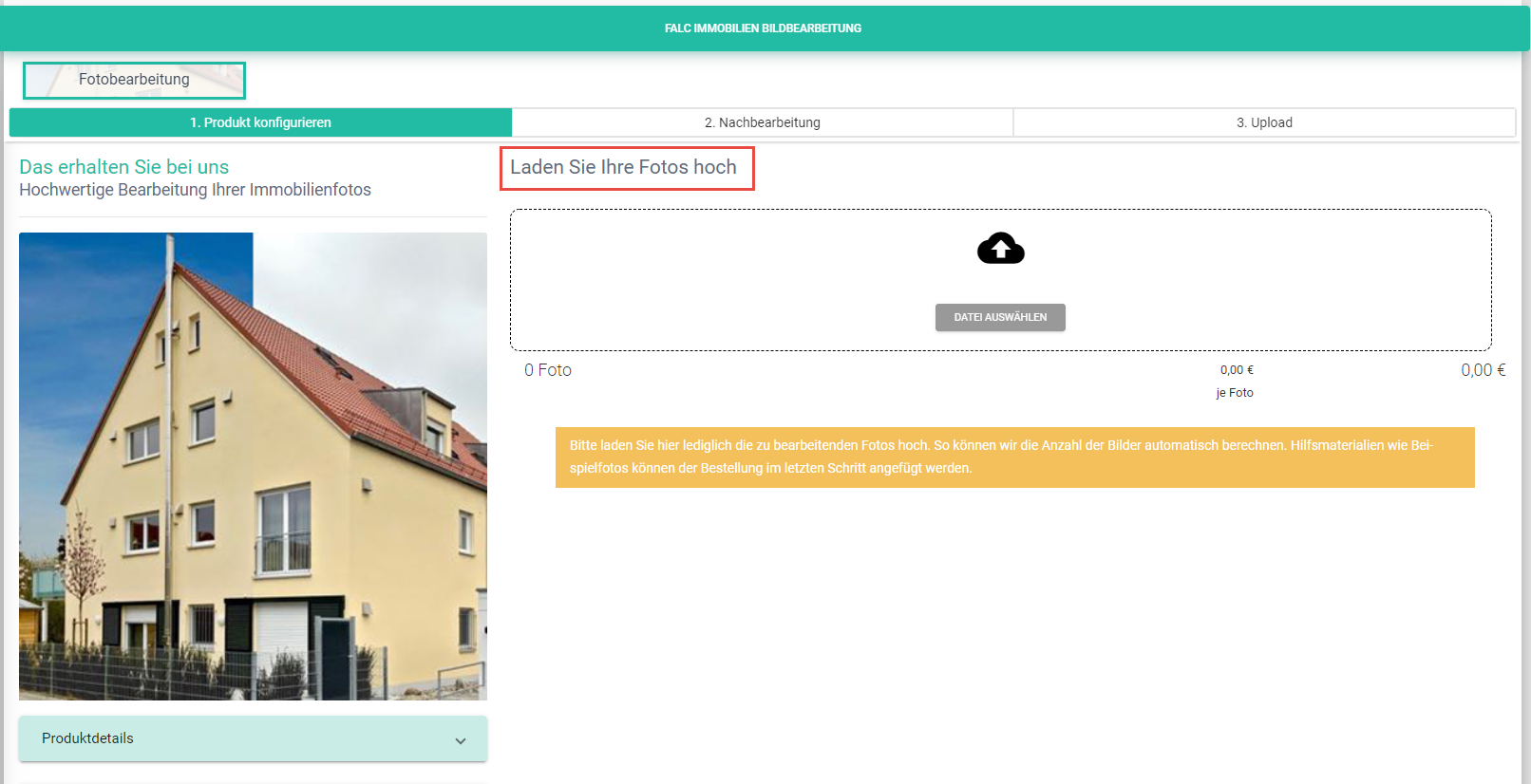The image size is (1531, 784).
Task: Select step 1. Produkt konfigurieren
Action: (260, 122)
